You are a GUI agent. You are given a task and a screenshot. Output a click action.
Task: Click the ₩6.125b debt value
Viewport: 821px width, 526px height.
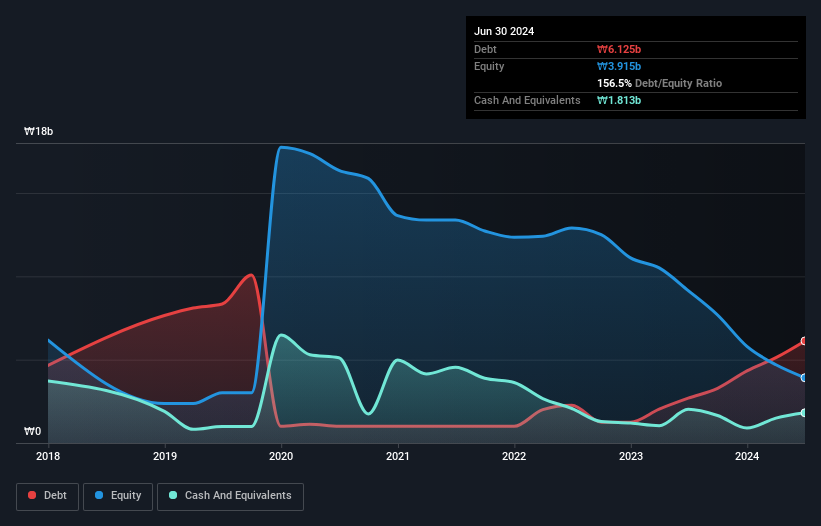click(x=619, y=49)
